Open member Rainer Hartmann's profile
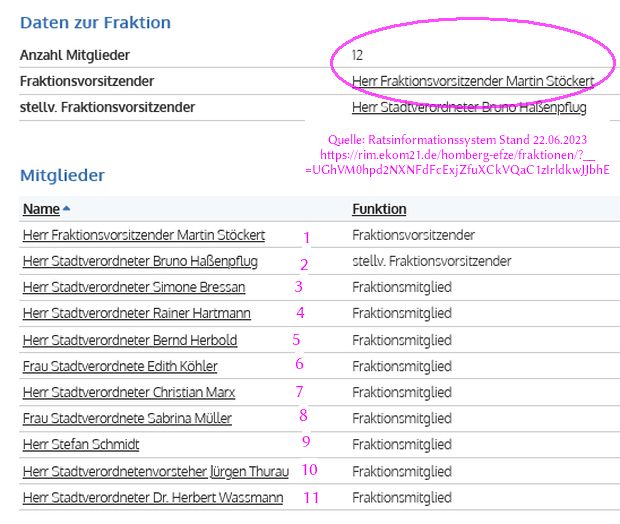620x524 pixels. coord(137,313)
